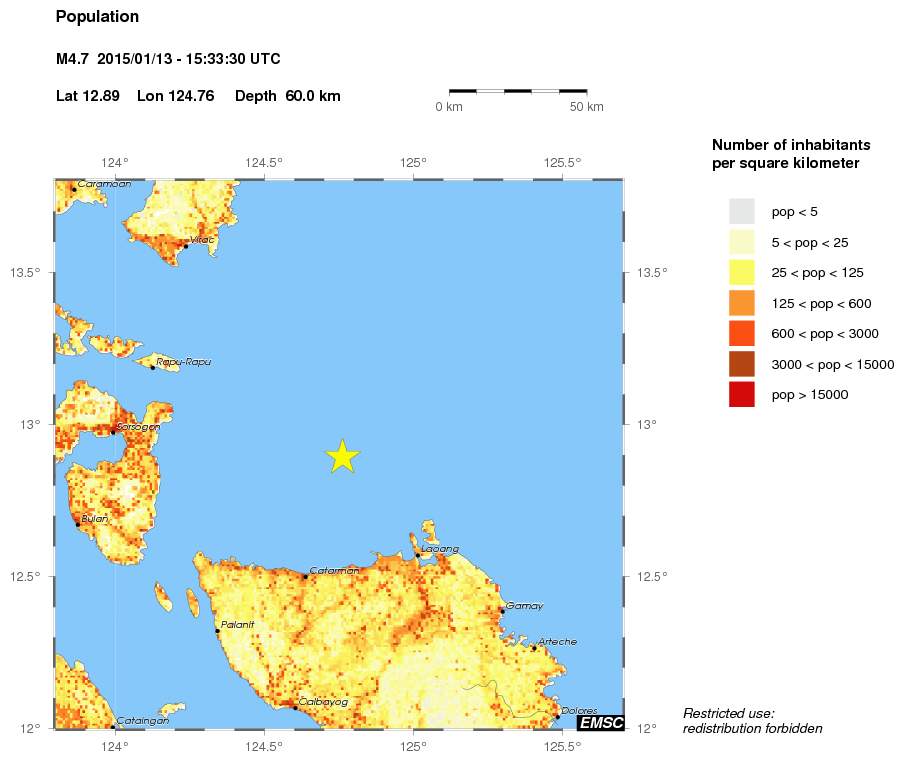Click the Arteche town label
The image size is (904, 761).
click(557, 642)
